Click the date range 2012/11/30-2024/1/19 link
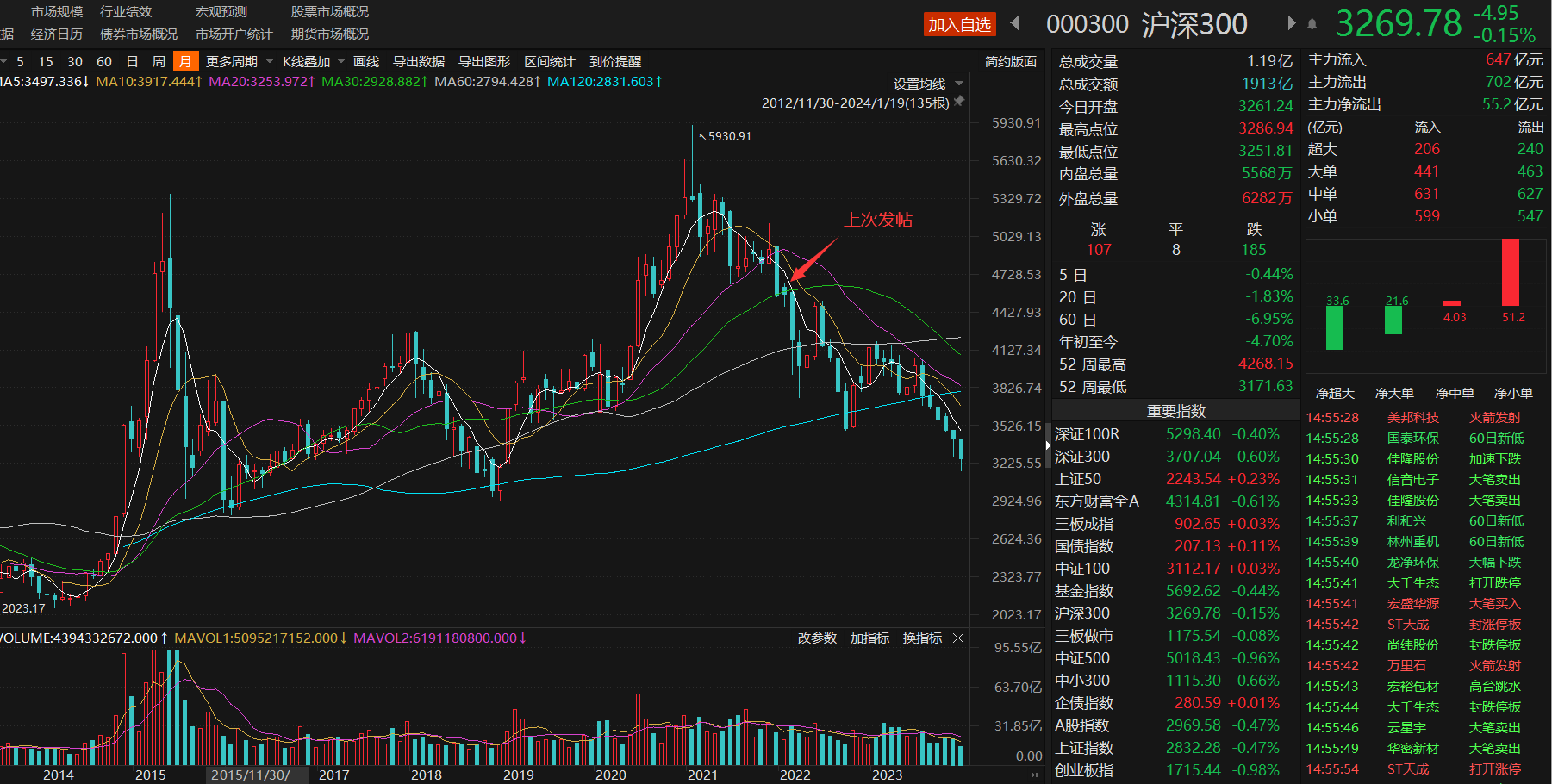 [855, 103]
